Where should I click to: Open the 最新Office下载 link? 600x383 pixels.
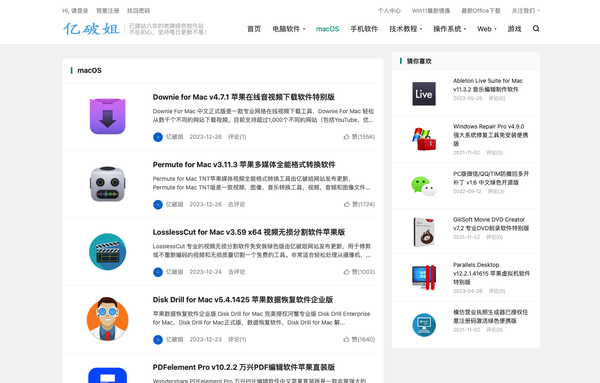tap(481, 11)
